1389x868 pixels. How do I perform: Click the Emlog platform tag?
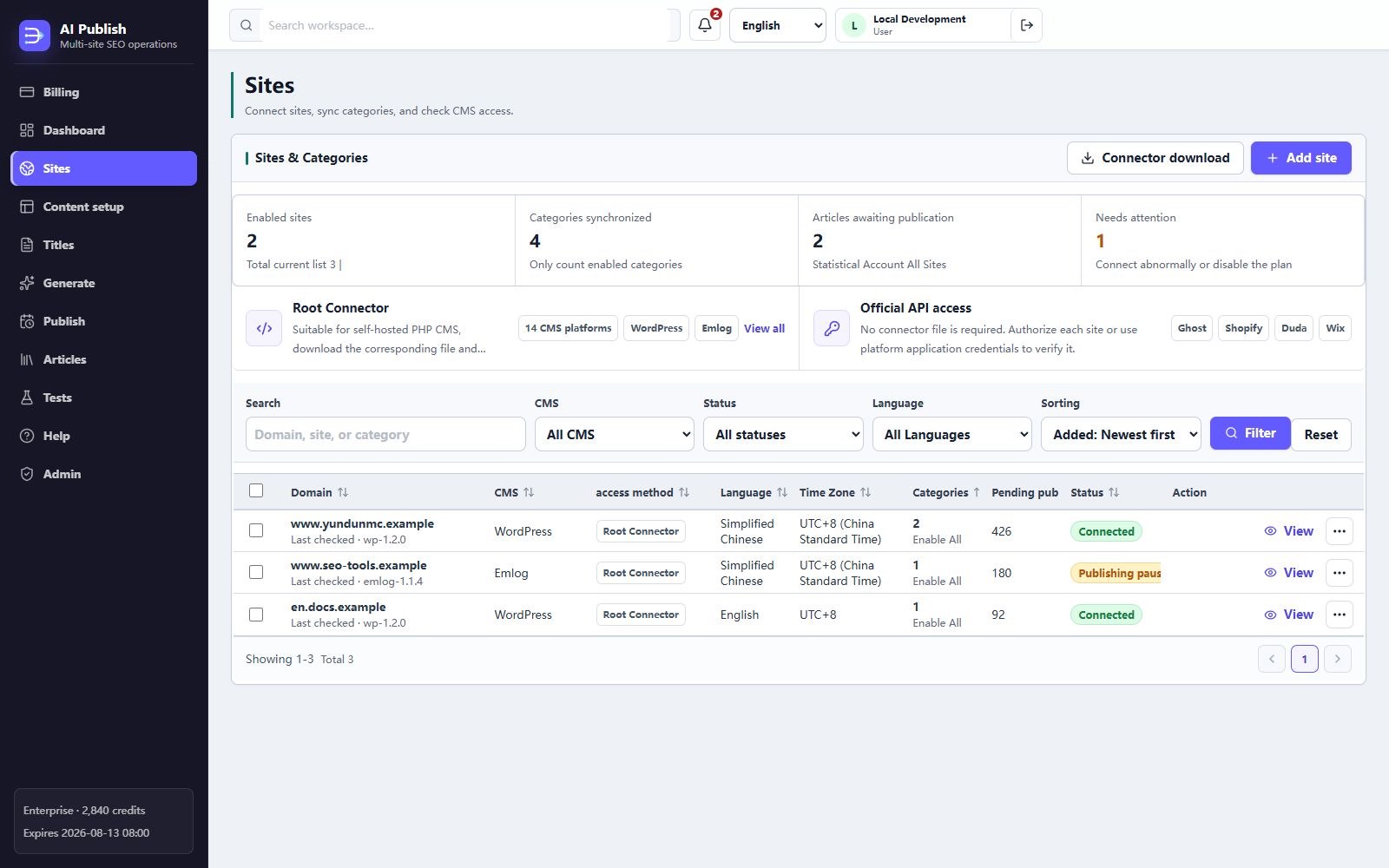(x=716, y=328)
